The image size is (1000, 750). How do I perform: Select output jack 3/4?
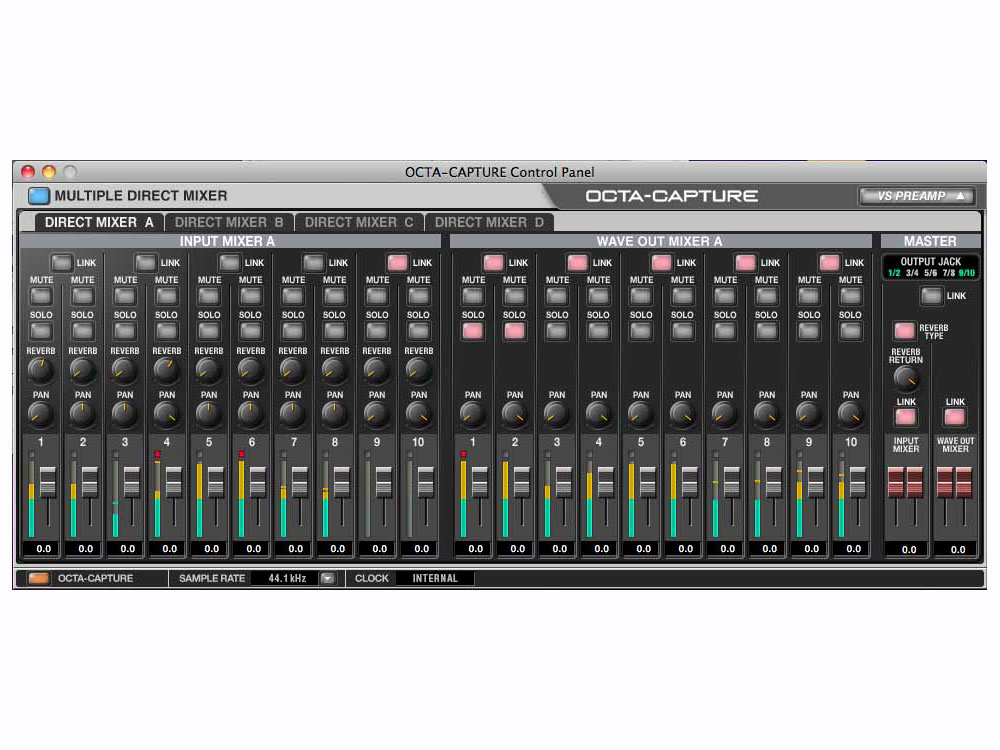coord(913,273)
